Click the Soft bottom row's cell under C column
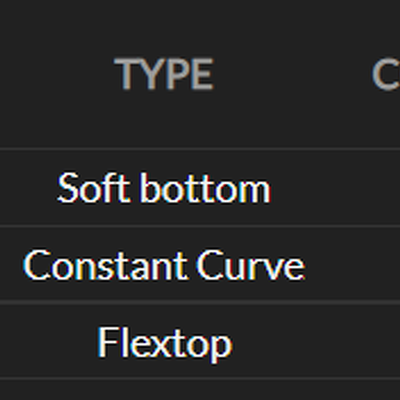Screen dimensions: 400x400 tap(367, 188)
